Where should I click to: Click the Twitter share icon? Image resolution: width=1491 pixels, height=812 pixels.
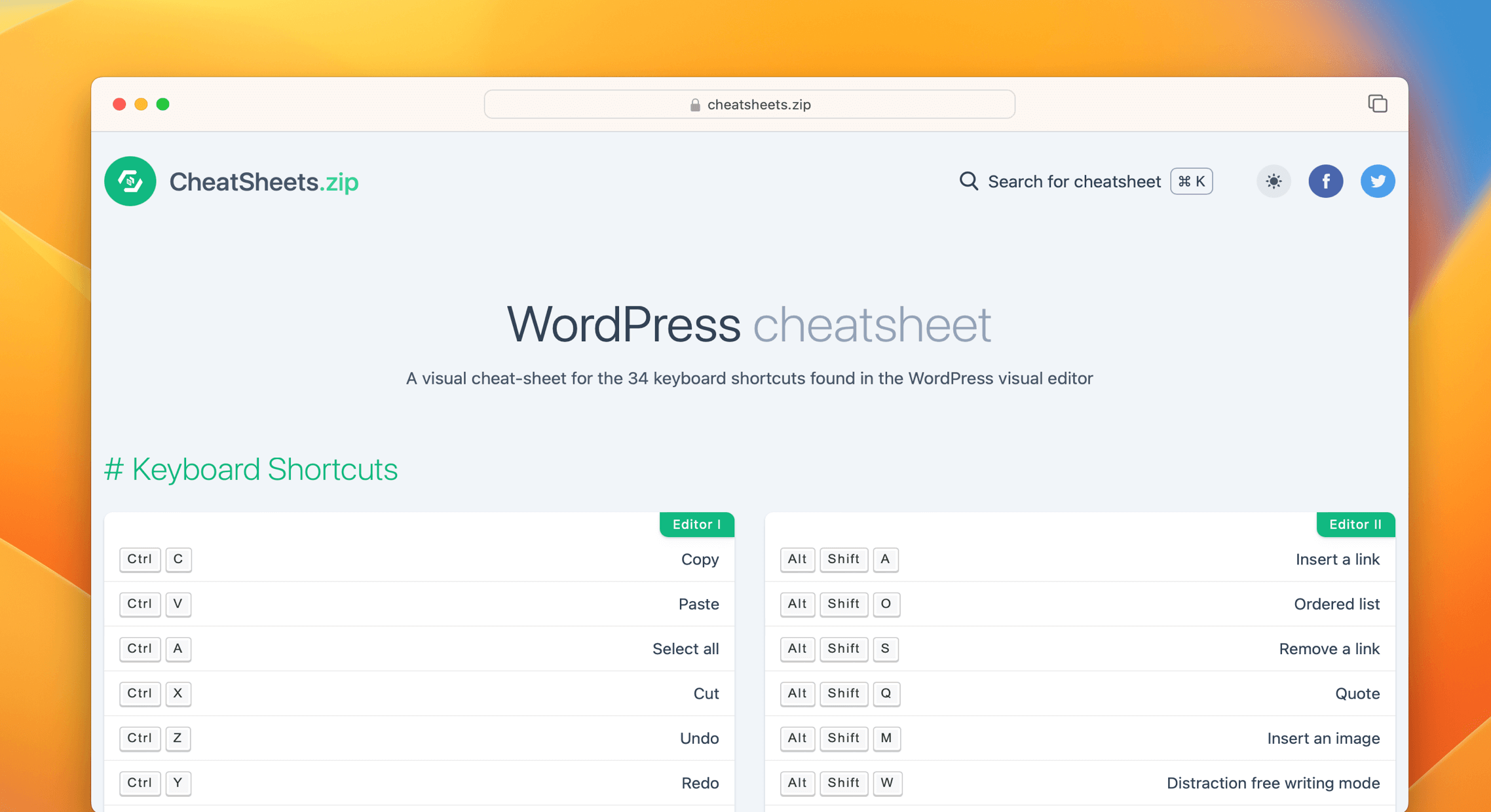(x=1378, y=181)
